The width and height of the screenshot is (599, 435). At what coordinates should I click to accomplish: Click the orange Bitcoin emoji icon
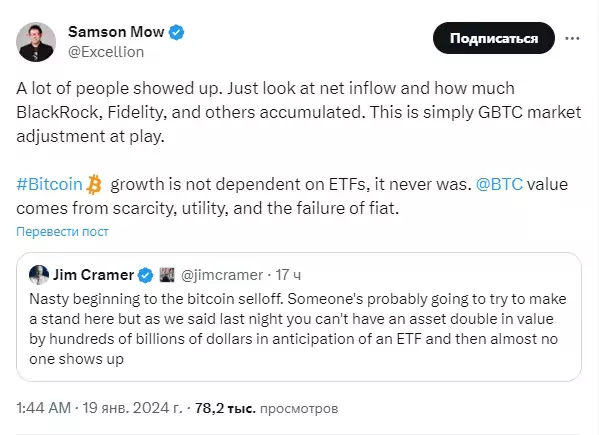tap(94, 184)
